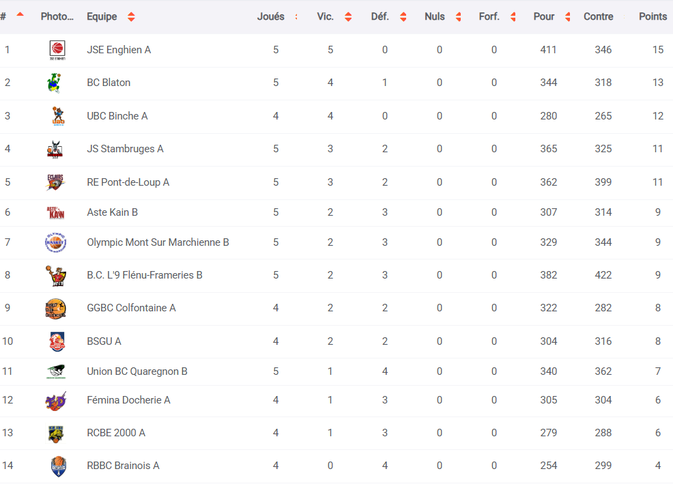673x495 pixels.
Task: Click the Equipe column header label
Action: point(102,17)
